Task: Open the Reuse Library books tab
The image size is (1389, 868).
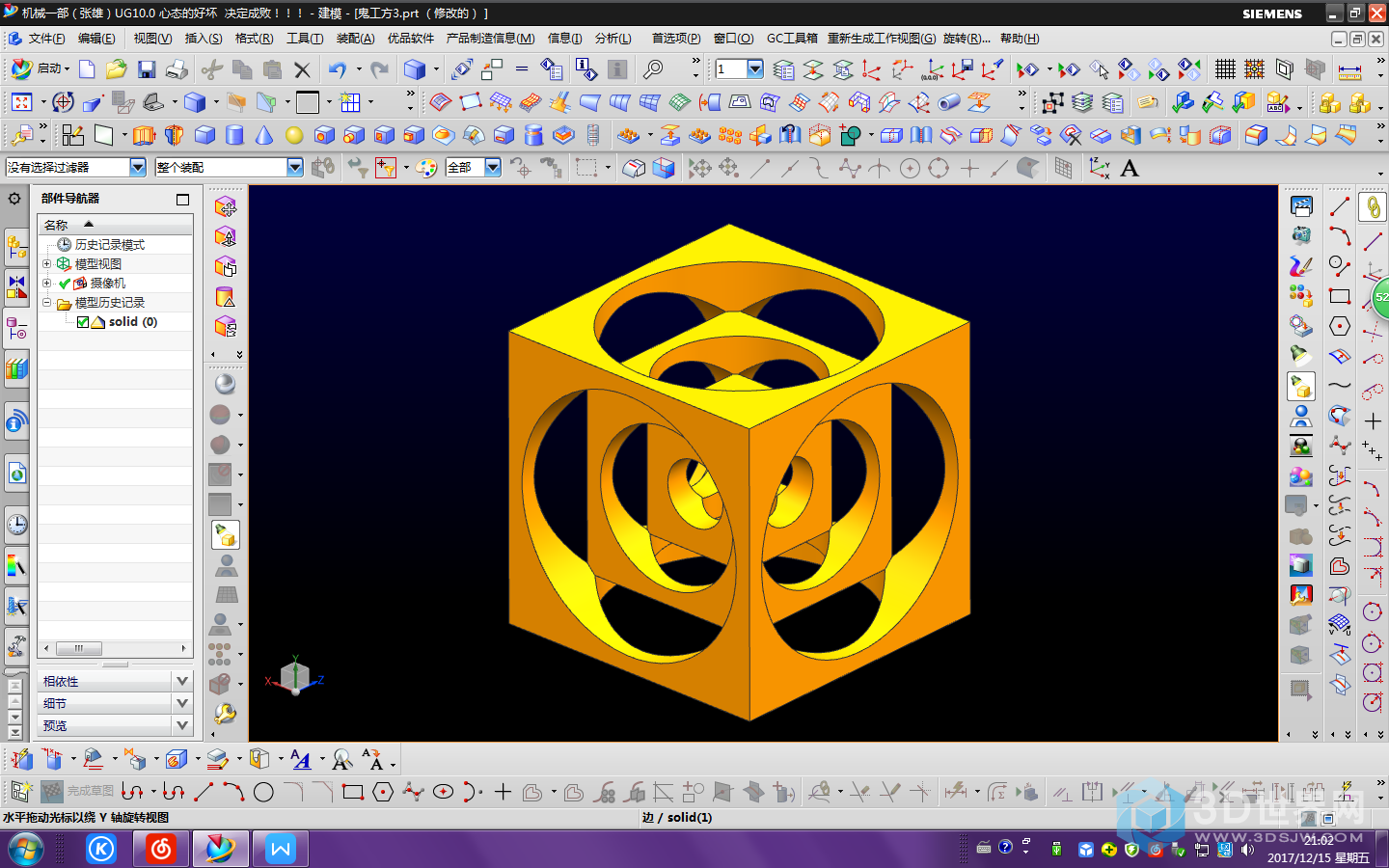Action: (16, 368)
